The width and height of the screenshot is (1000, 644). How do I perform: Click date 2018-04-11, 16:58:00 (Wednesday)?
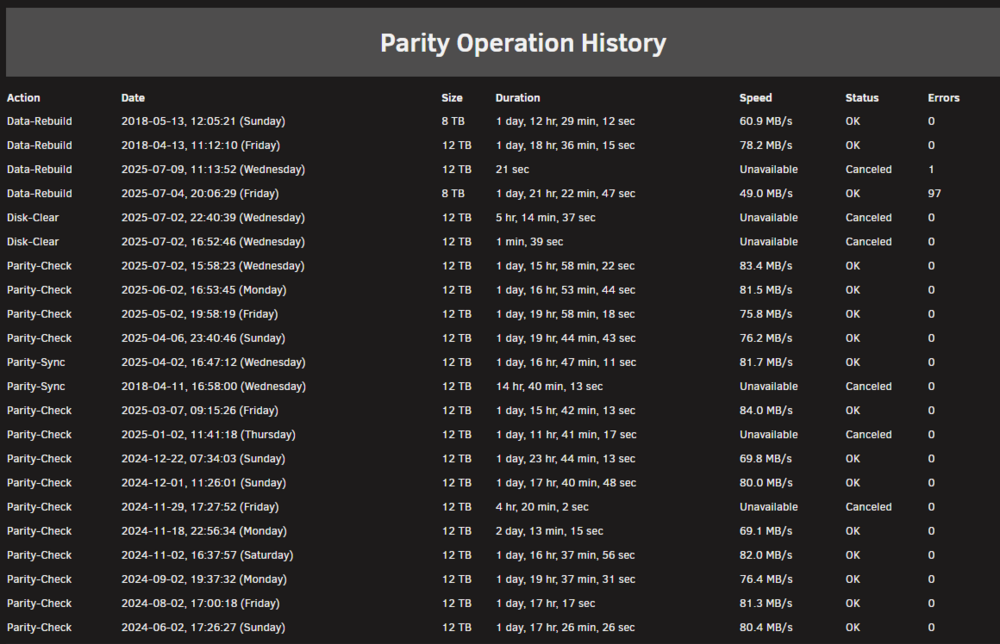pos(214,386)
